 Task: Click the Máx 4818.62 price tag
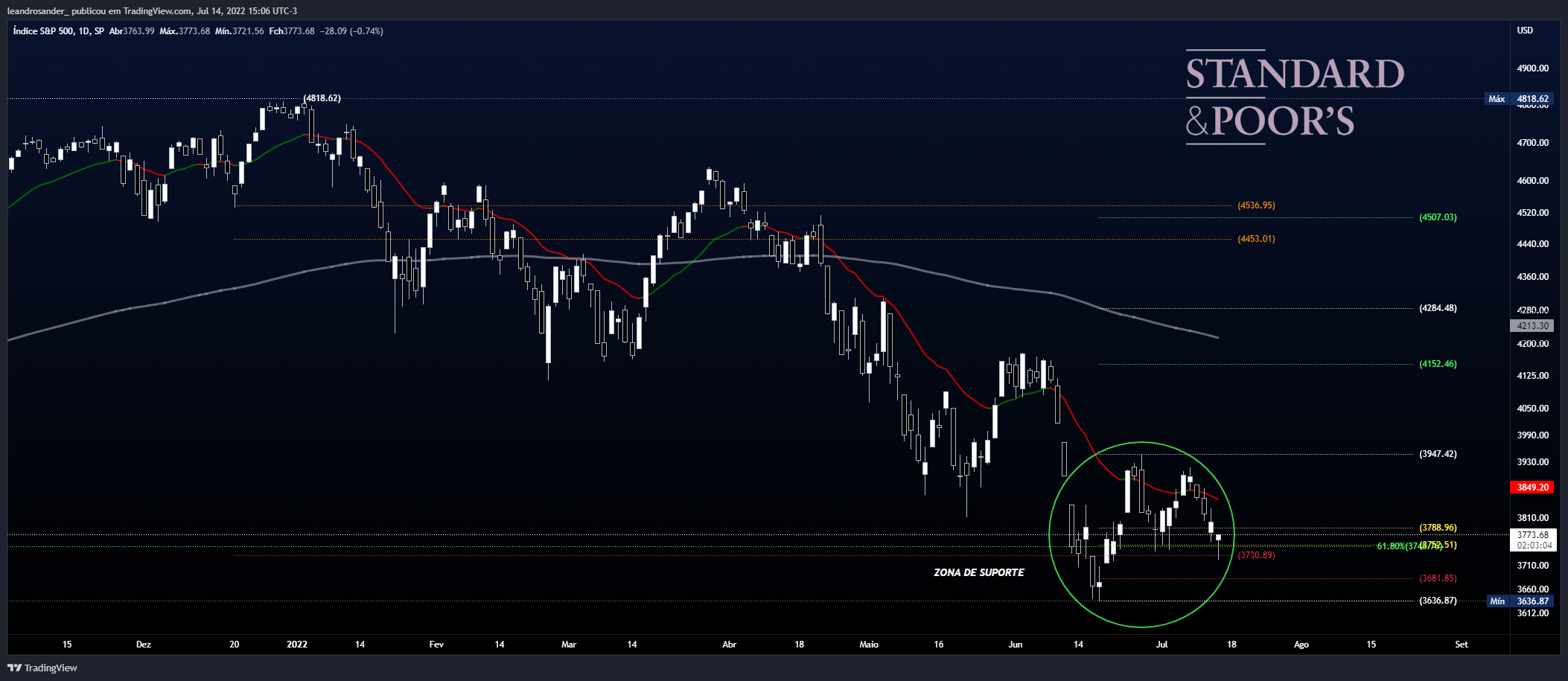click(x=1520, y=99)
